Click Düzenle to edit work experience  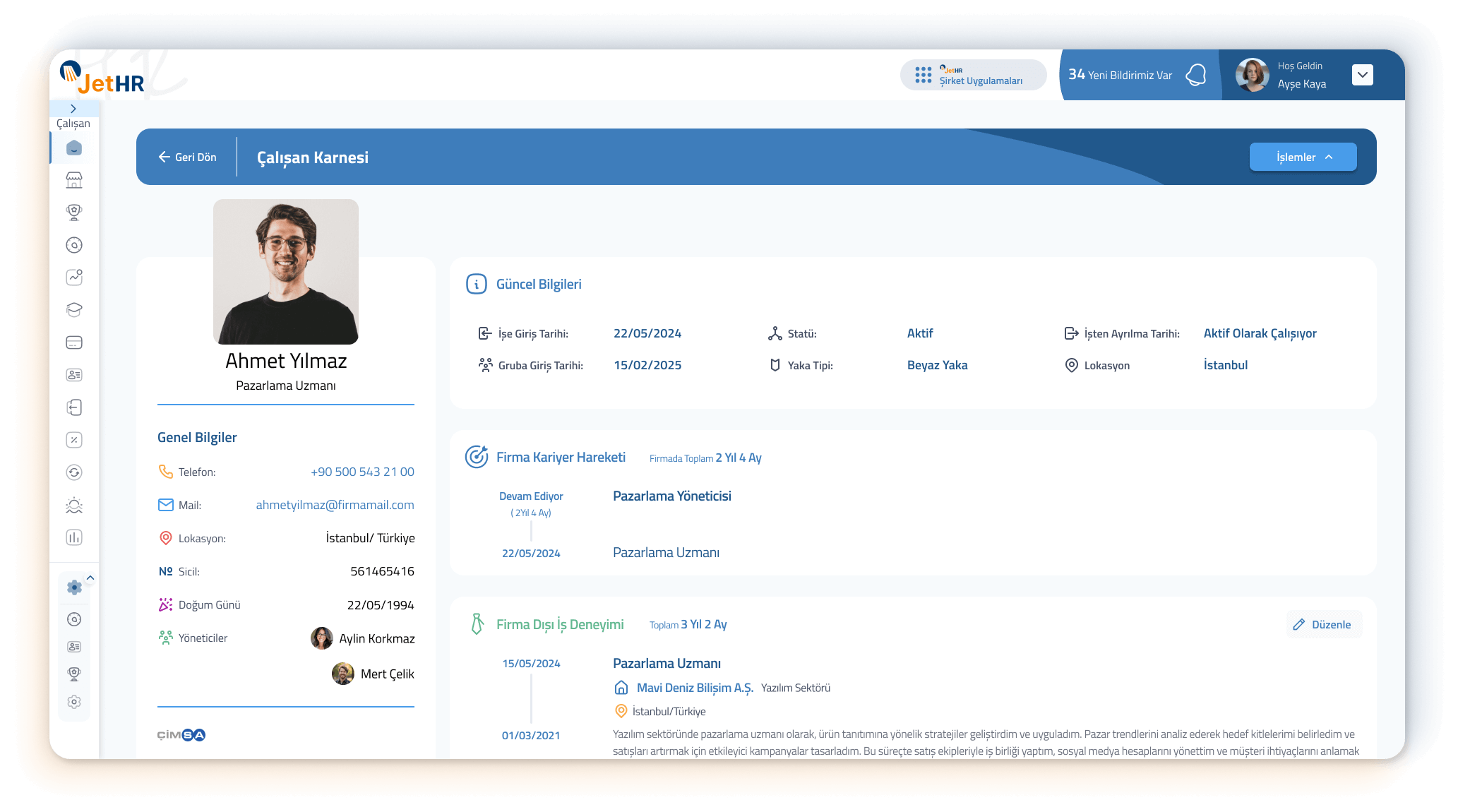tap(1323, 624)
